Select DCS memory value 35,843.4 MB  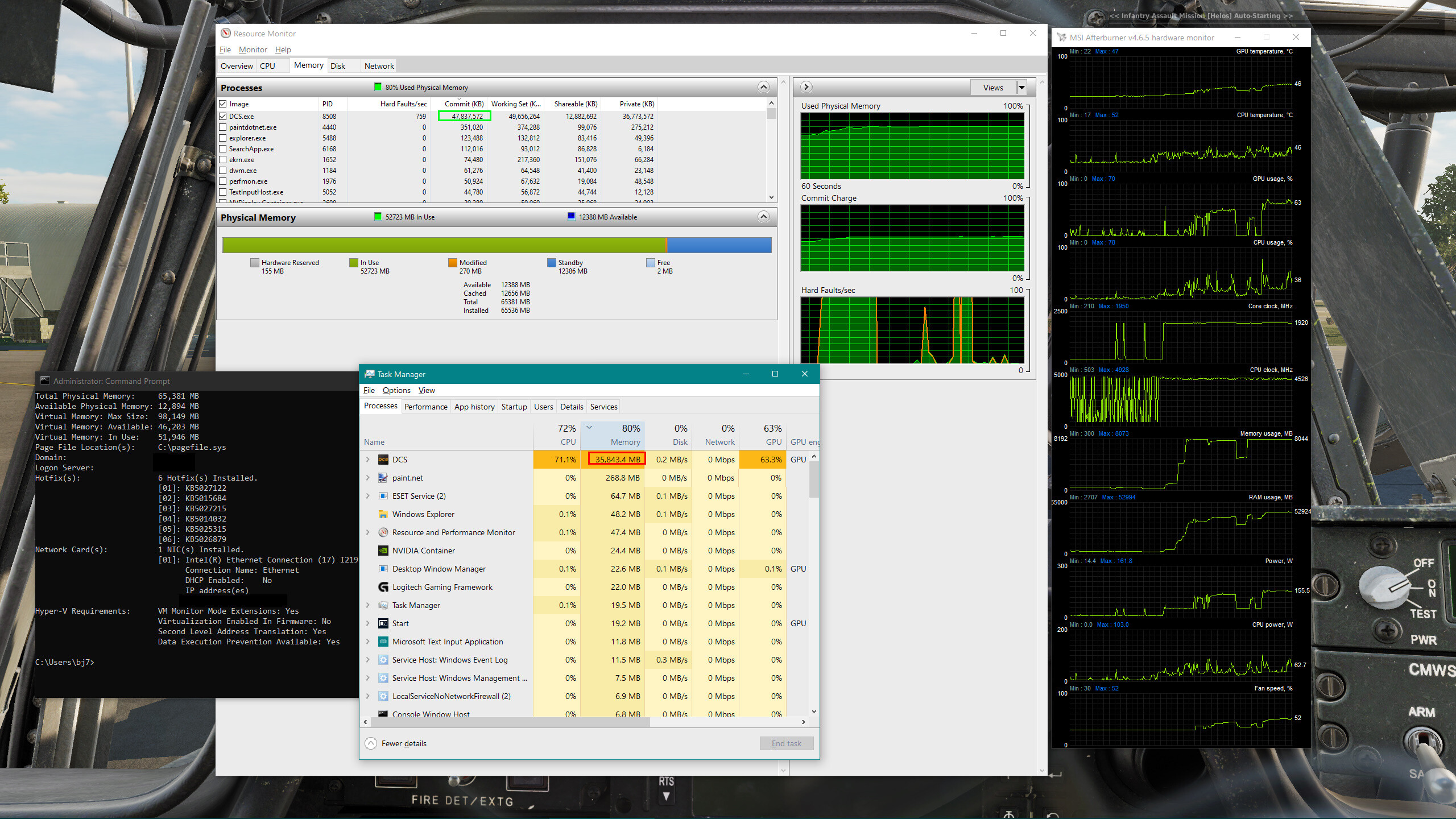coord(617,460)
